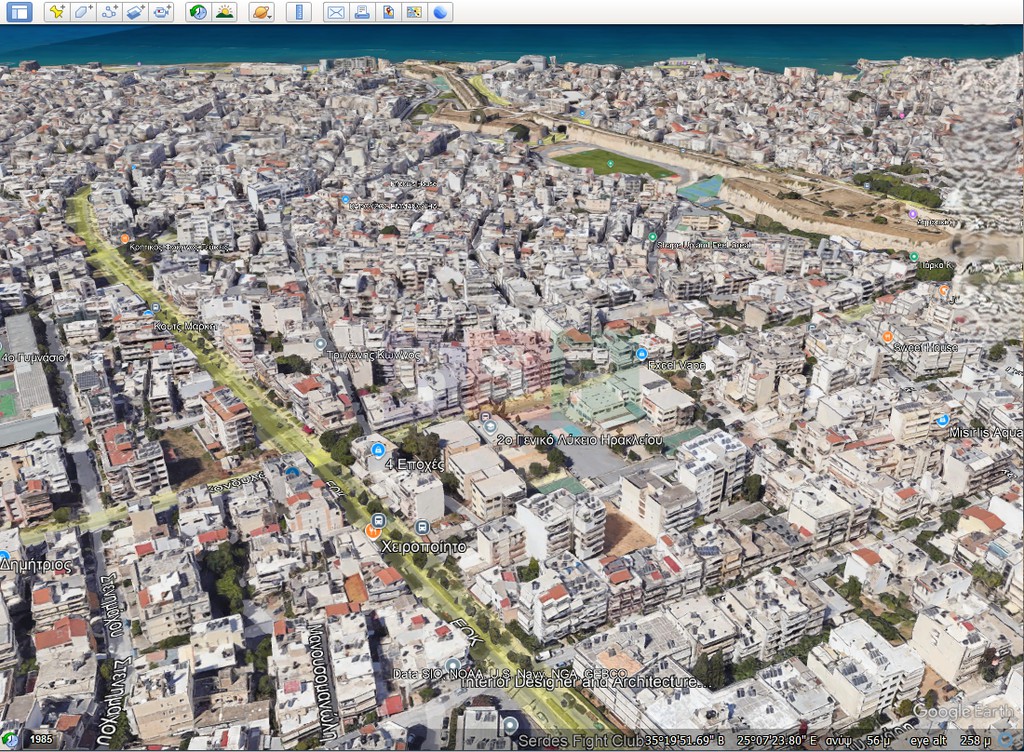Select the Add Polygon tool

pyautogui.click(x=83, y=12)
